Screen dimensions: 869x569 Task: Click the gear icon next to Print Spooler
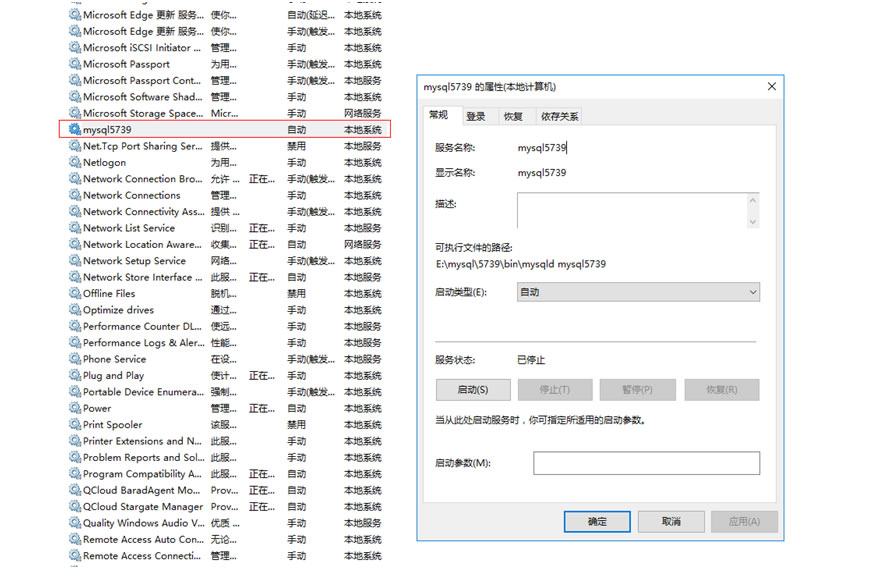(75, 425)
